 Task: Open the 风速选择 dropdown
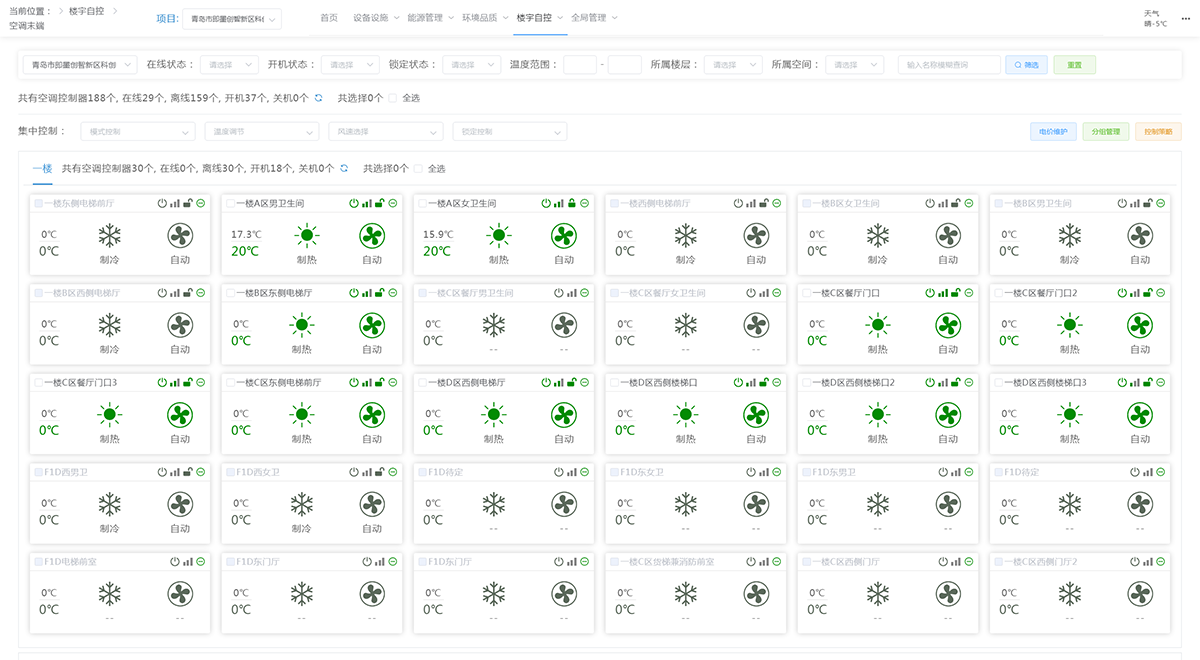tap(385, 131)
